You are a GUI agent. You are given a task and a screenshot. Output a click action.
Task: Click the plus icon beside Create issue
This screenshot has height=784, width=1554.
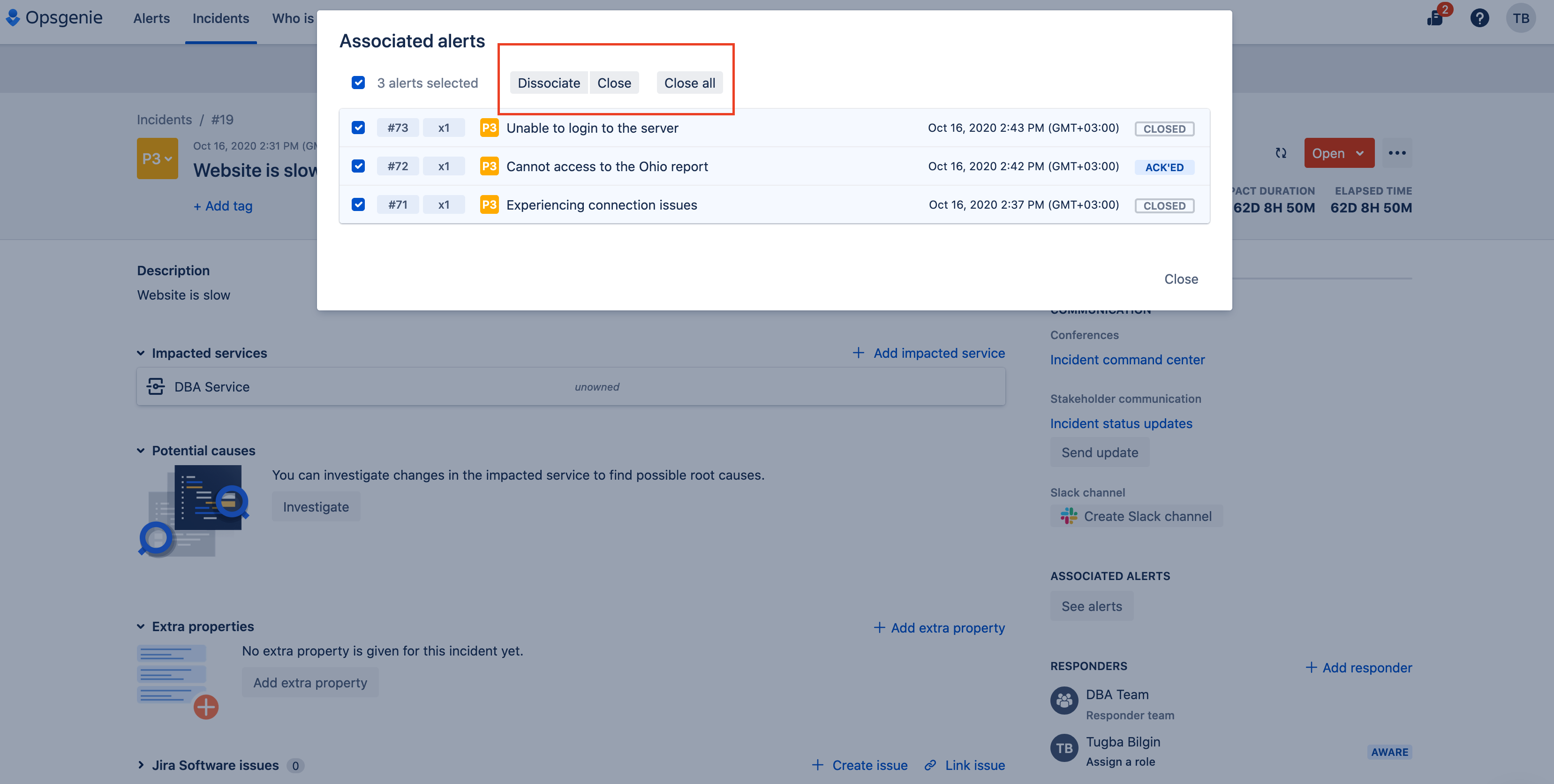coord(817,765)
